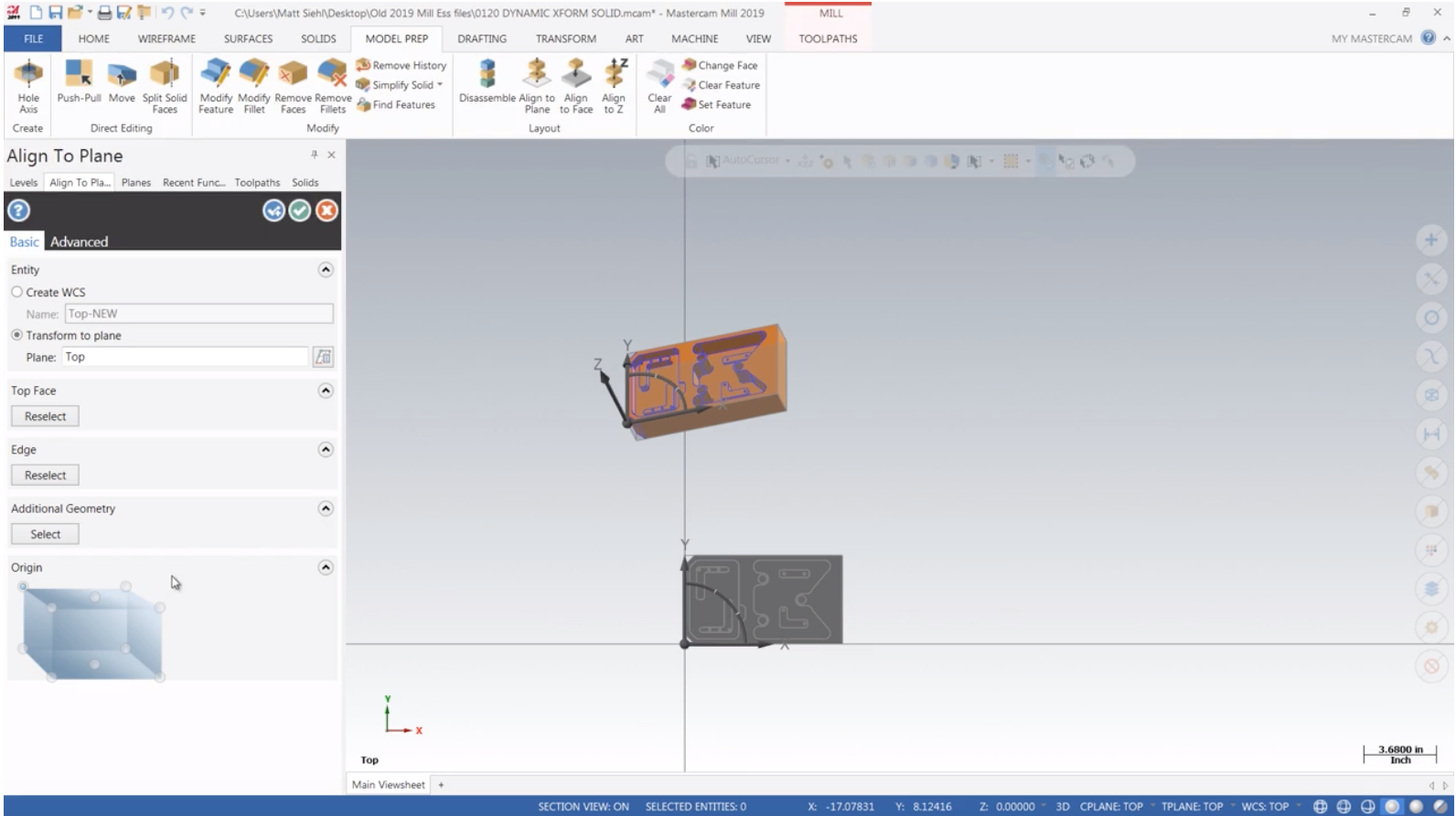The image size is (1456, 816).
Task: Open the FILE menu
Action: (33, 38)
